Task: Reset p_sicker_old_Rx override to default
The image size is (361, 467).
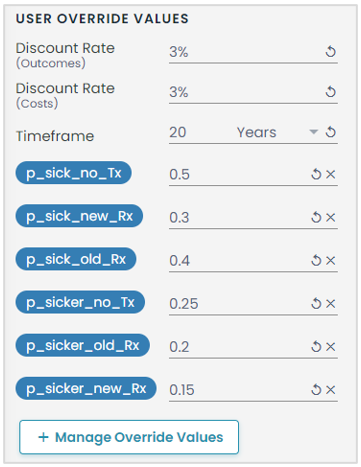Action: click(316, 347)
